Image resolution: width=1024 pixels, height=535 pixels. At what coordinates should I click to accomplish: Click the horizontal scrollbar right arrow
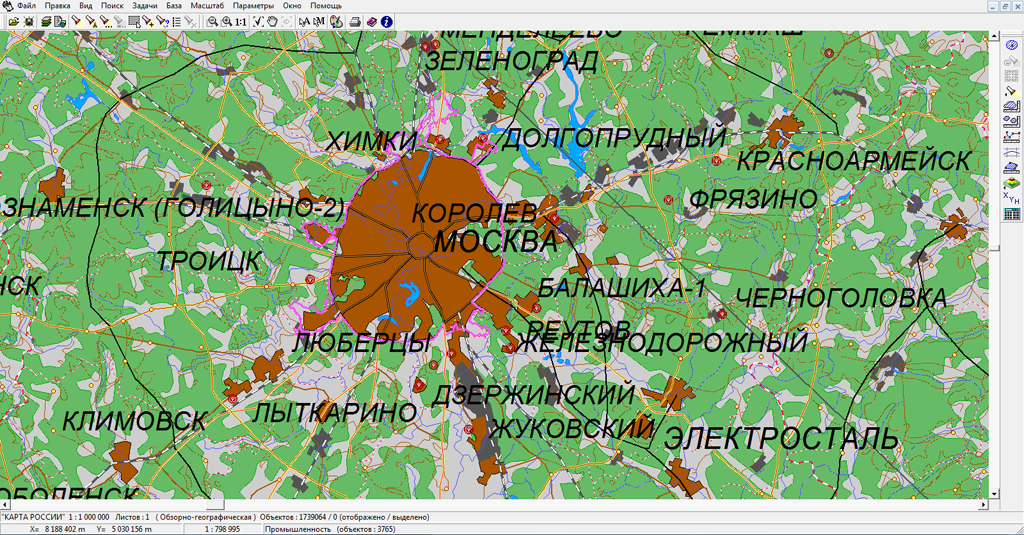[x=984, y=505]
